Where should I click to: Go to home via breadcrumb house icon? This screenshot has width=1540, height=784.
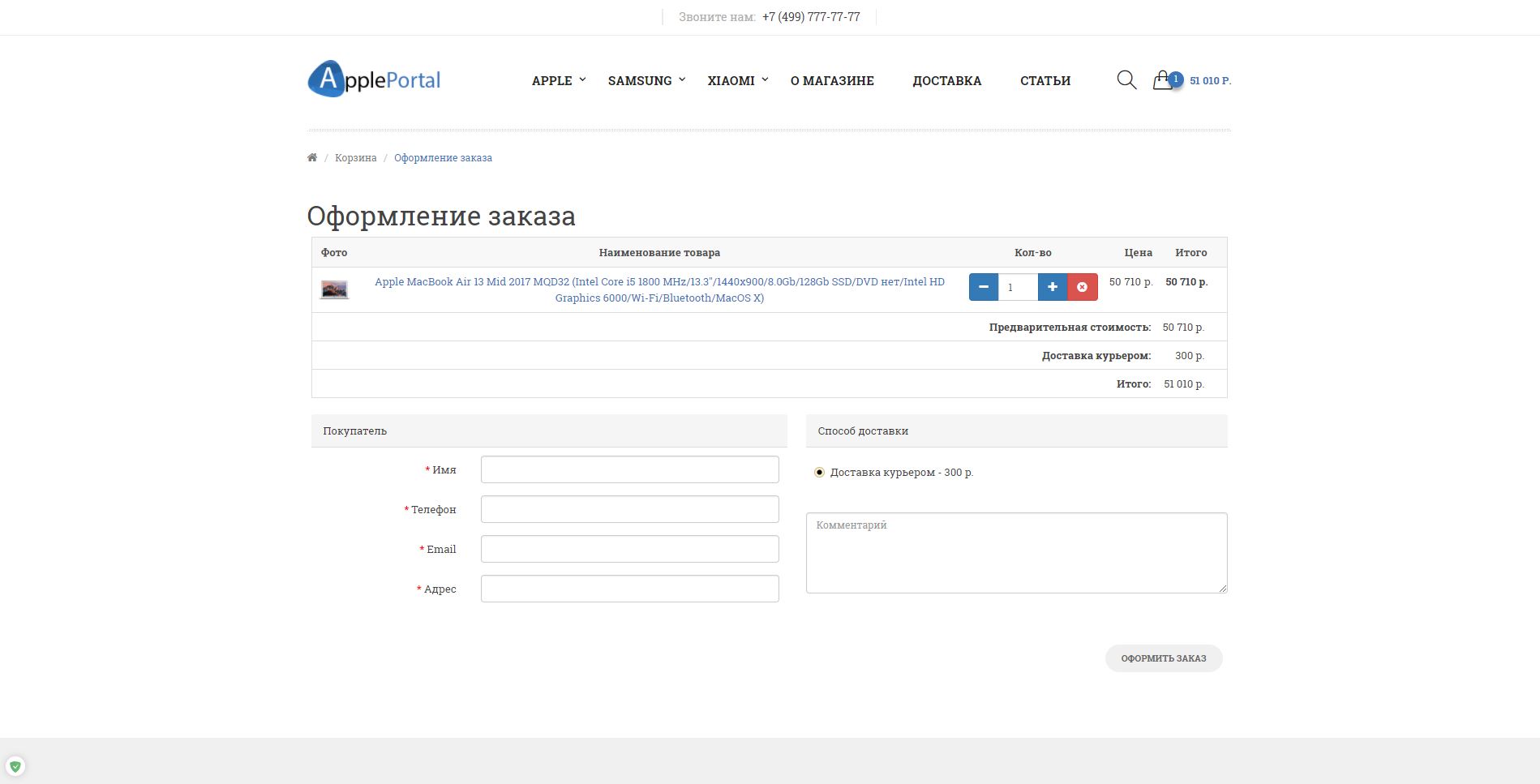(312, 157)
